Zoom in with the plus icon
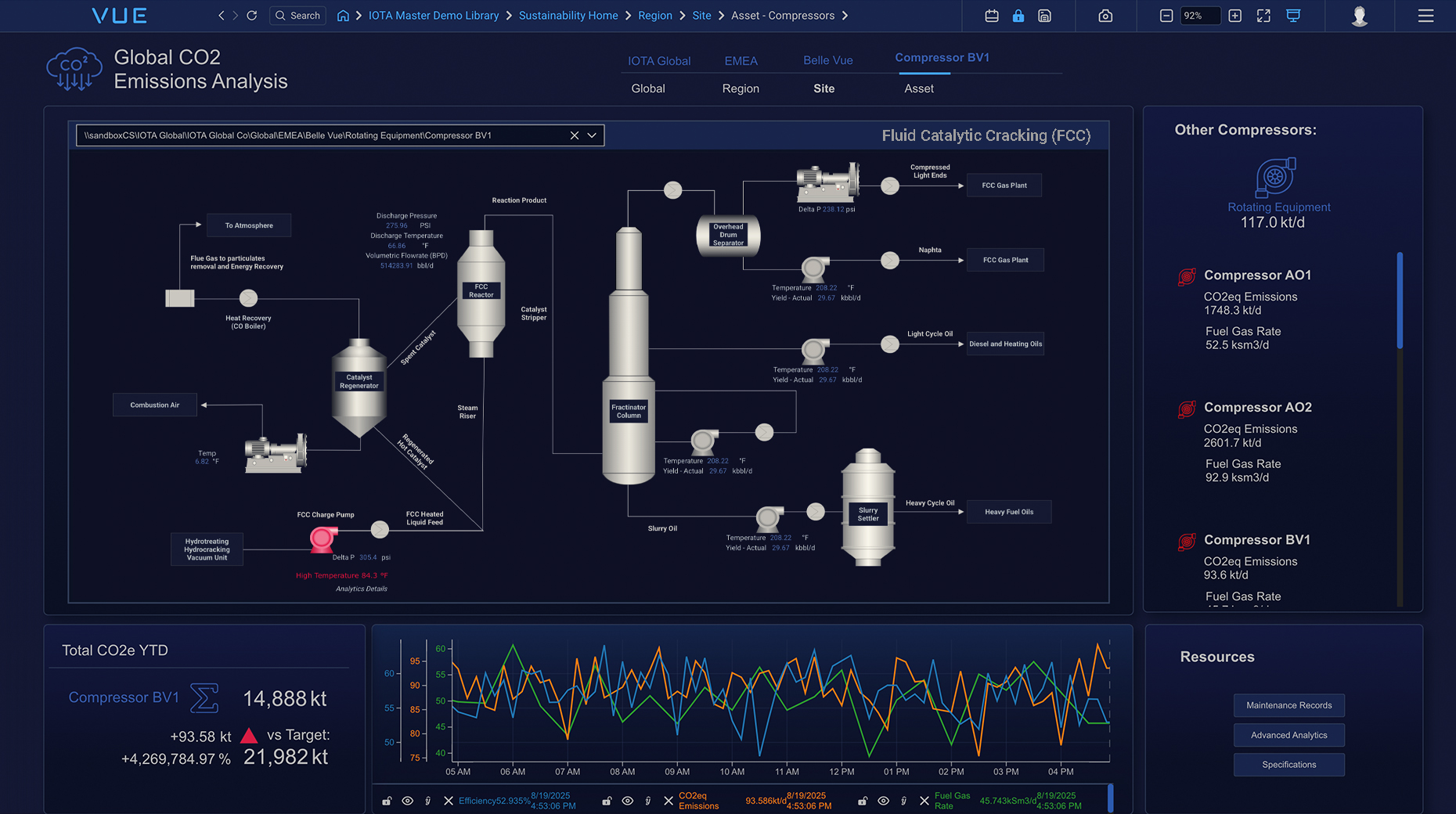Viewport: 1456px width, 814px height. point(1235,16)
